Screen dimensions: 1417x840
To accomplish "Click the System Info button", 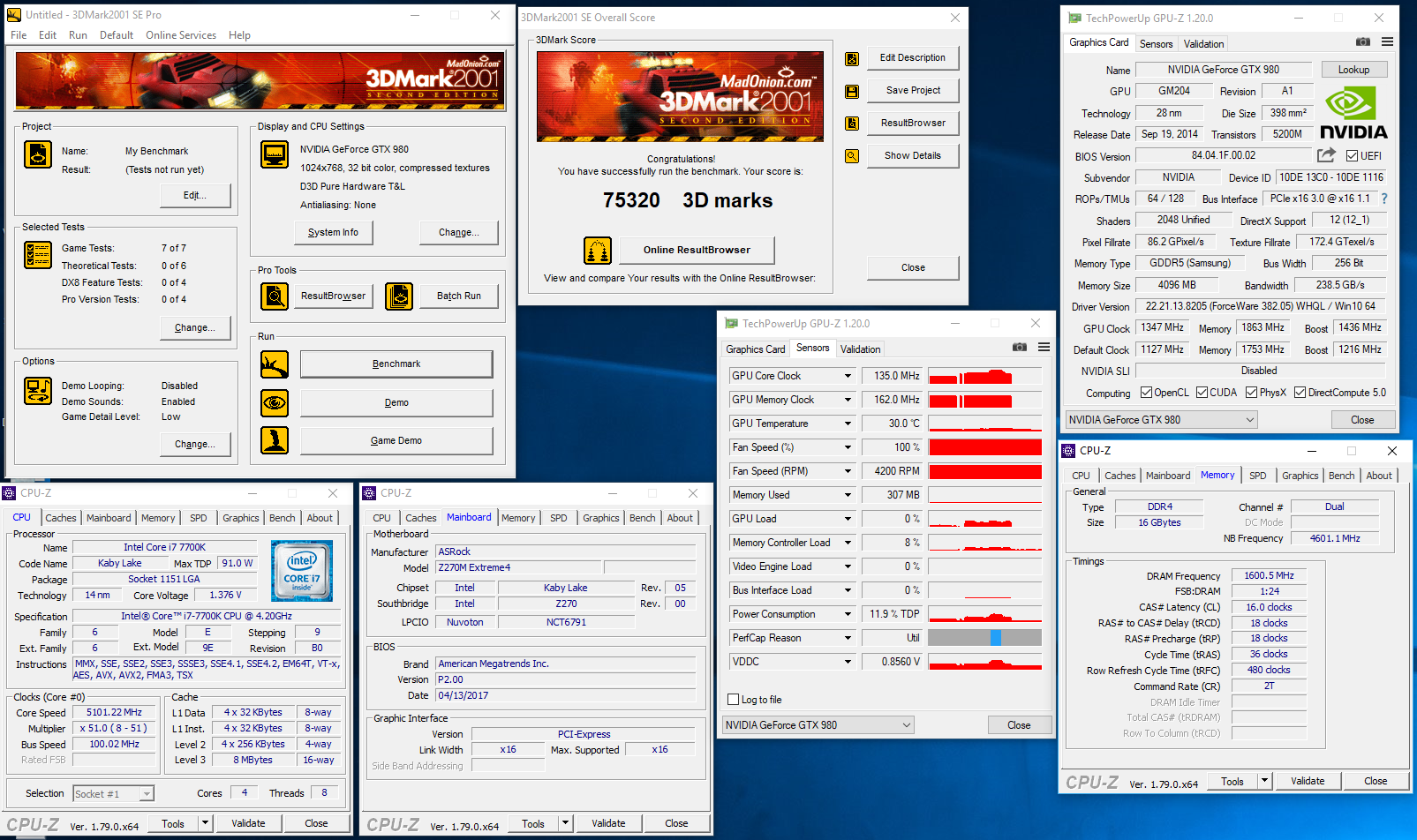I will tap(333, 233).
